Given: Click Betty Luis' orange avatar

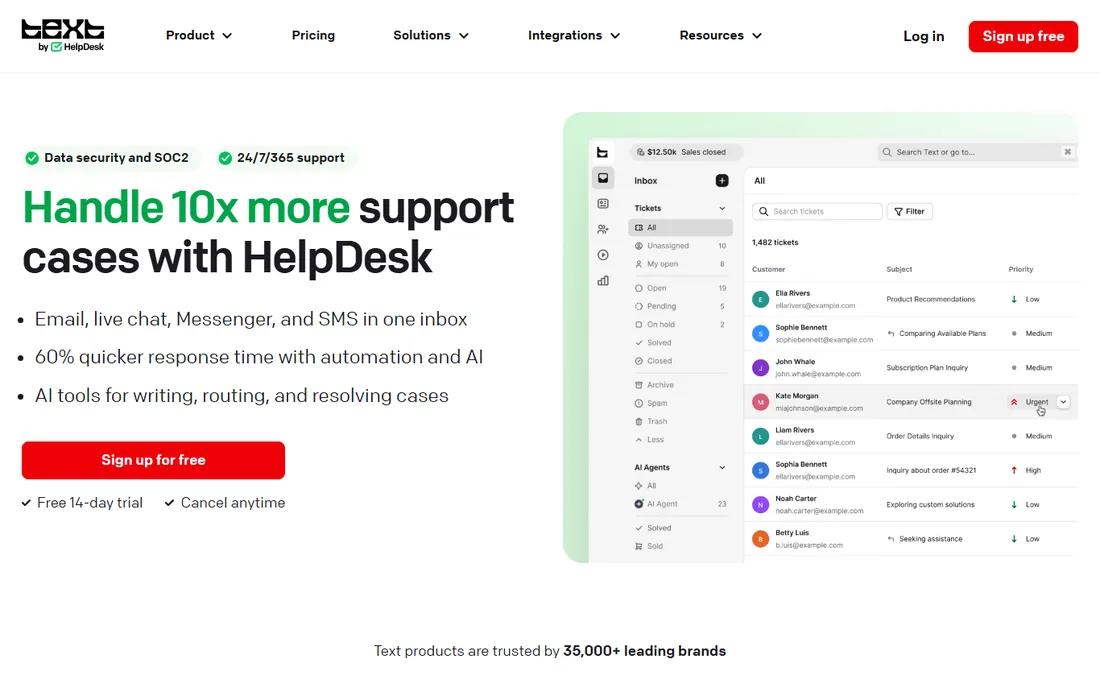Looking at the screenshot, I should coord(760,539).
